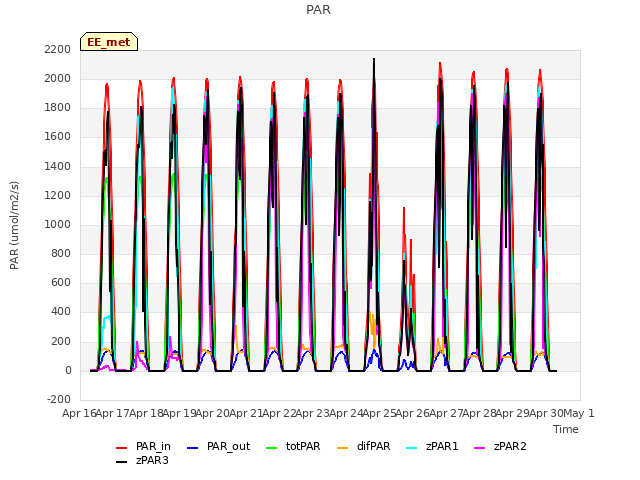Click the black zPAR3 legend swatch
Viewport: 640px width, 480px height.
point(122,462)
